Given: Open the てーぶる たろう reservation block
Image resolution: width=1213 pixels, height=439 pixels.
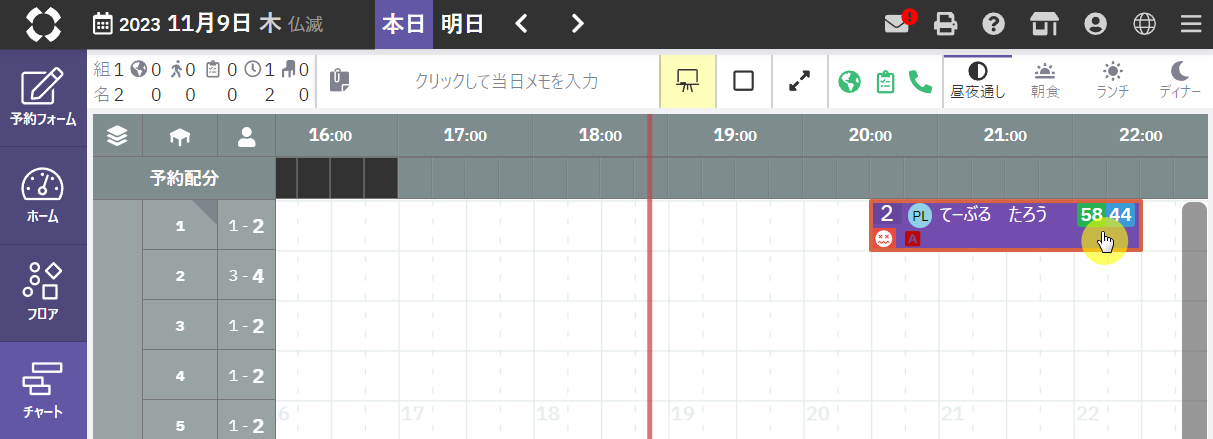Looking at the screenshot, I should pyautogui.click(x=1005, y=226).
